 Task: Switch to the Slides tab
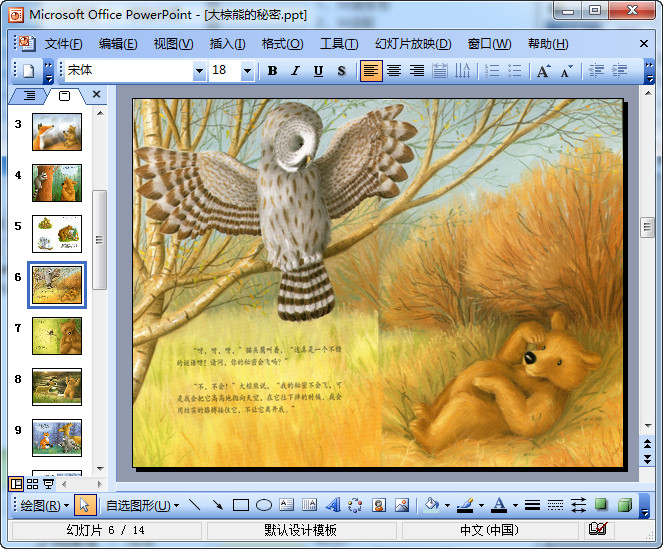[64, 96]
